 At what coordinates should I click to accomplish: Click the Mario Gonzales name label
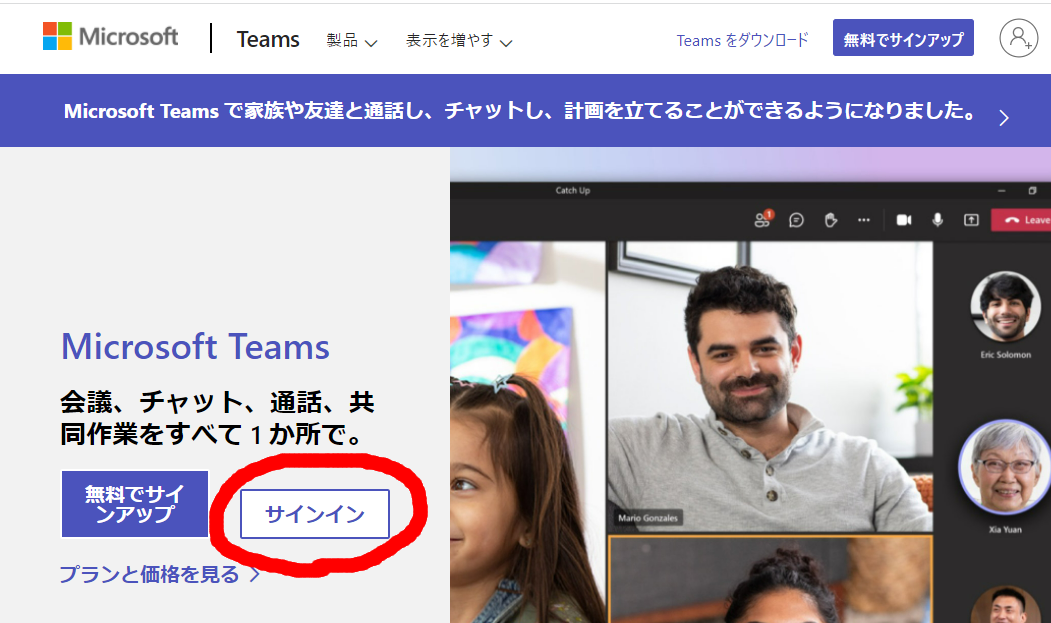(x=647, y=518)
